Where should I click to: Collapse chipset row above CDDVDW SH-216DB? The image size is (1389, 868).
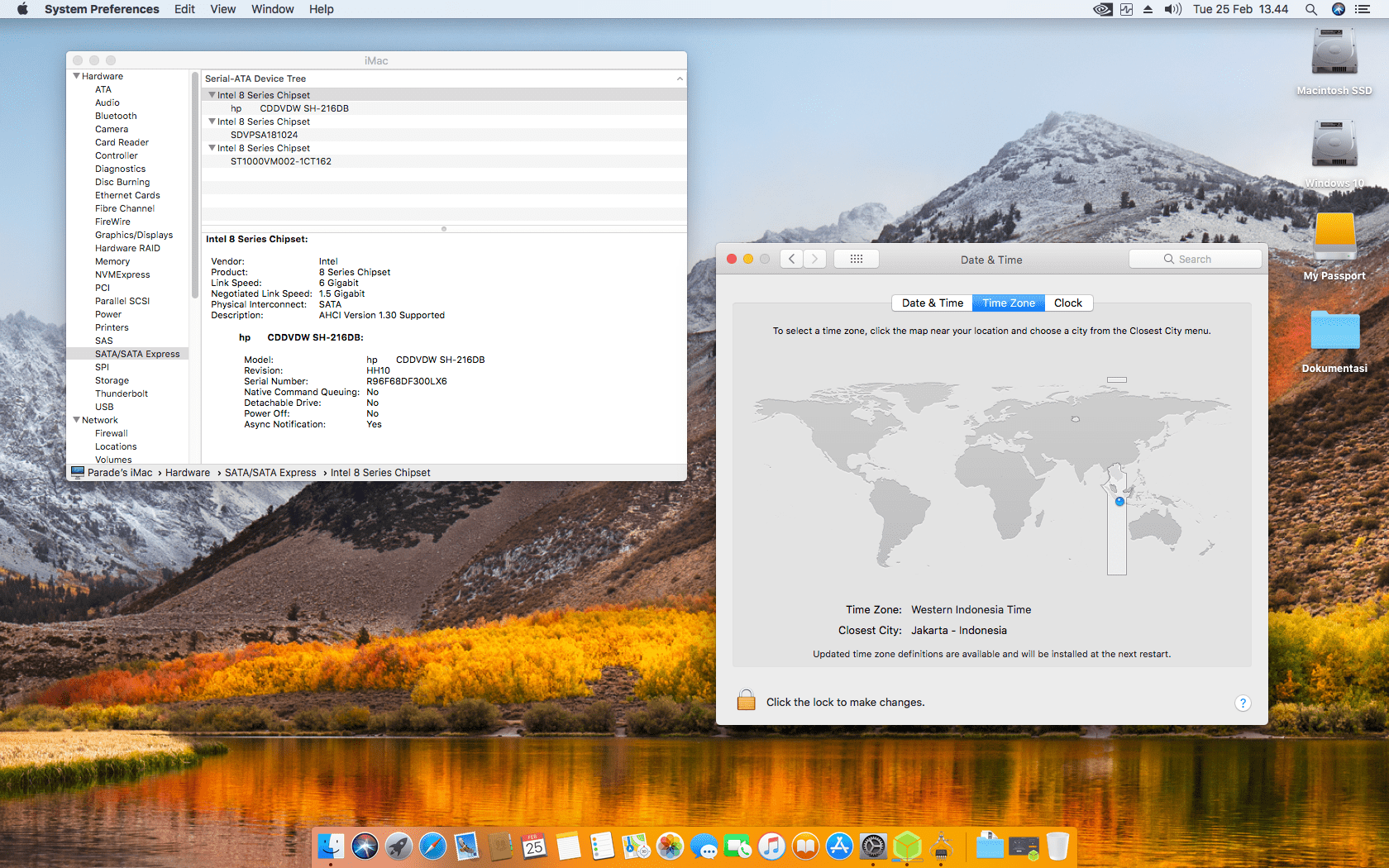click(212, 95)
